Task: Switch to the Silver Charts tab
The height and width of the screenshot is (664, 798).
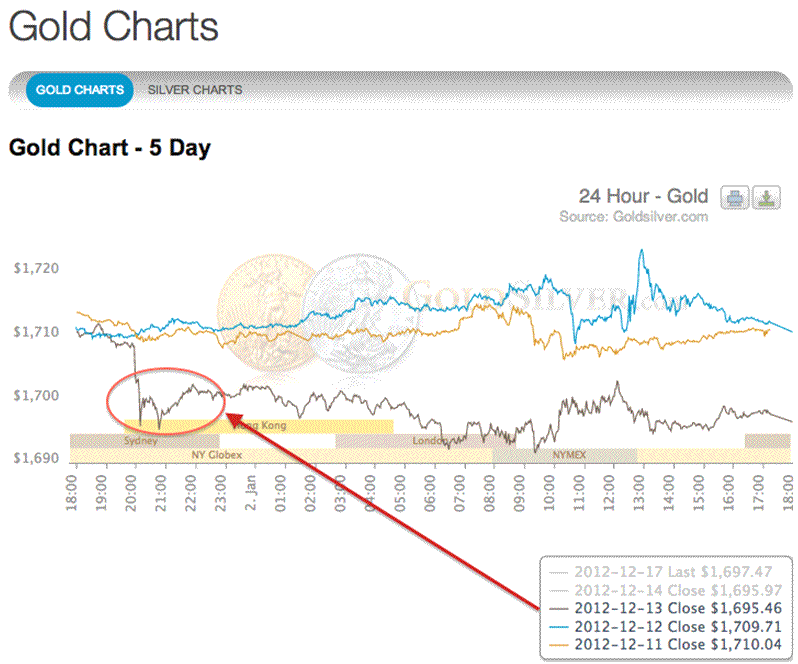Action: 195,90
